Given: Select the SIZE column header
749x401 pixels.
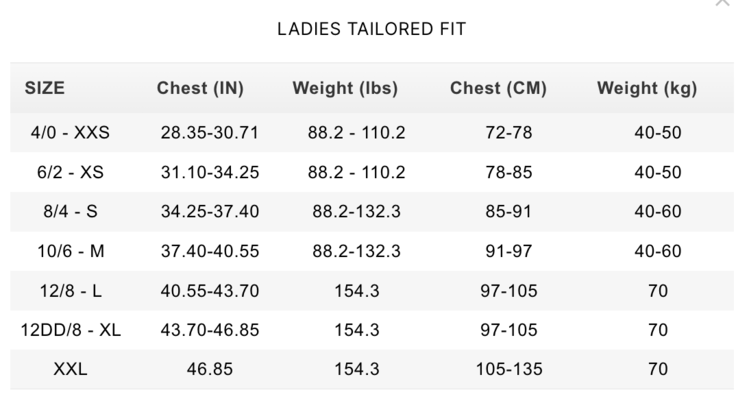Looking at the screenshot, I should coord(45,88).
